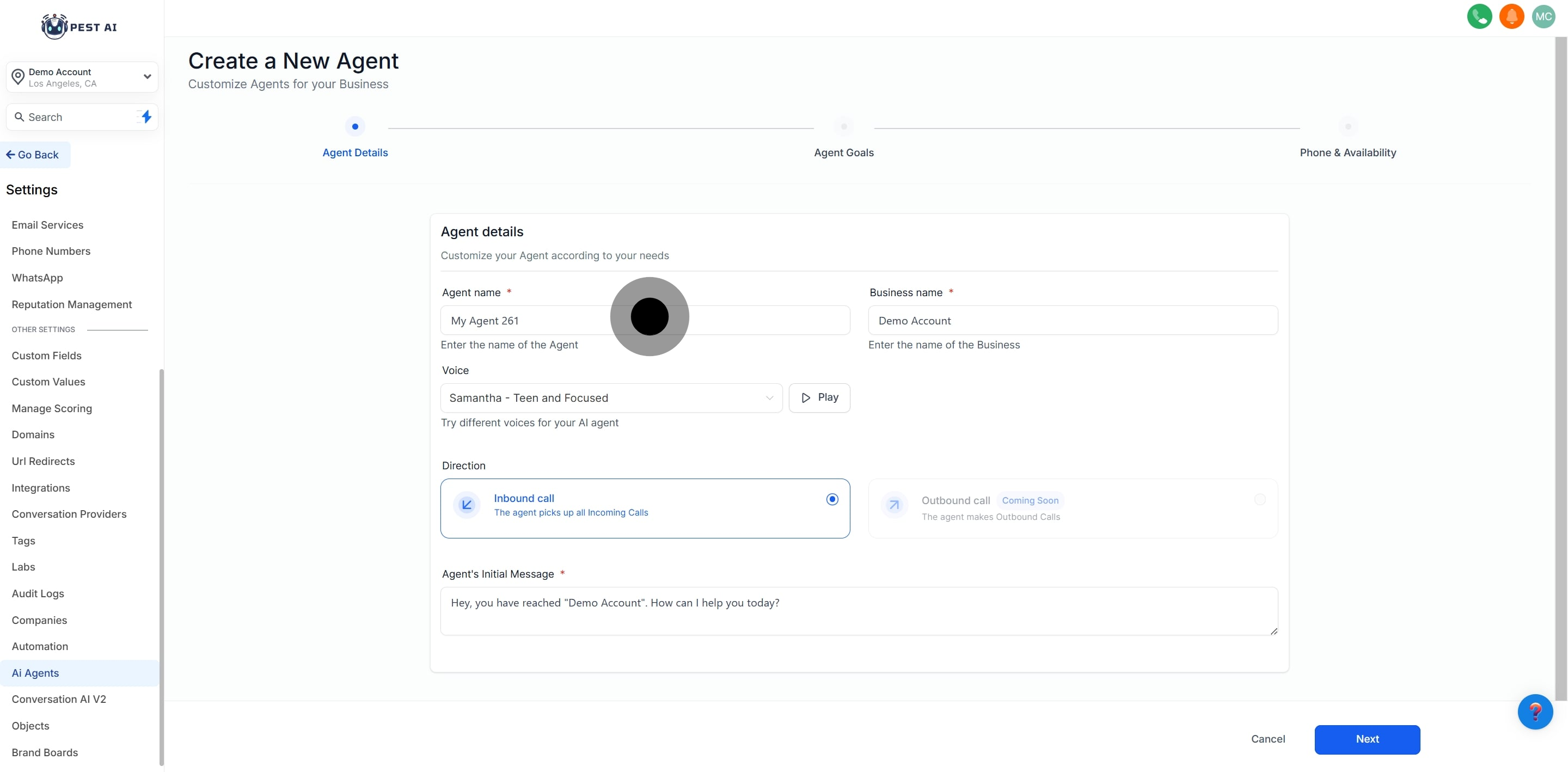Viewport: 1568px width, 772px height.
Task: Click the Pest AI logo
Action: (79, 27)
